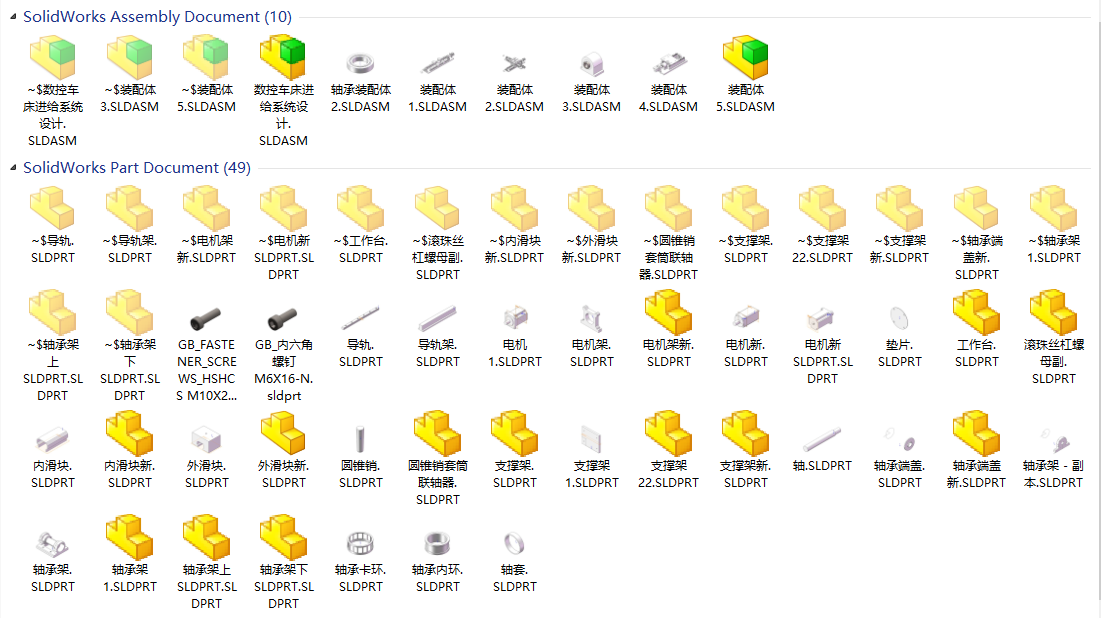Select the ~$数控车床进给系统设计.SLDASM temp icon
Image resolution: width=1101 pixels, height=620 pixels.
(53, 58)
